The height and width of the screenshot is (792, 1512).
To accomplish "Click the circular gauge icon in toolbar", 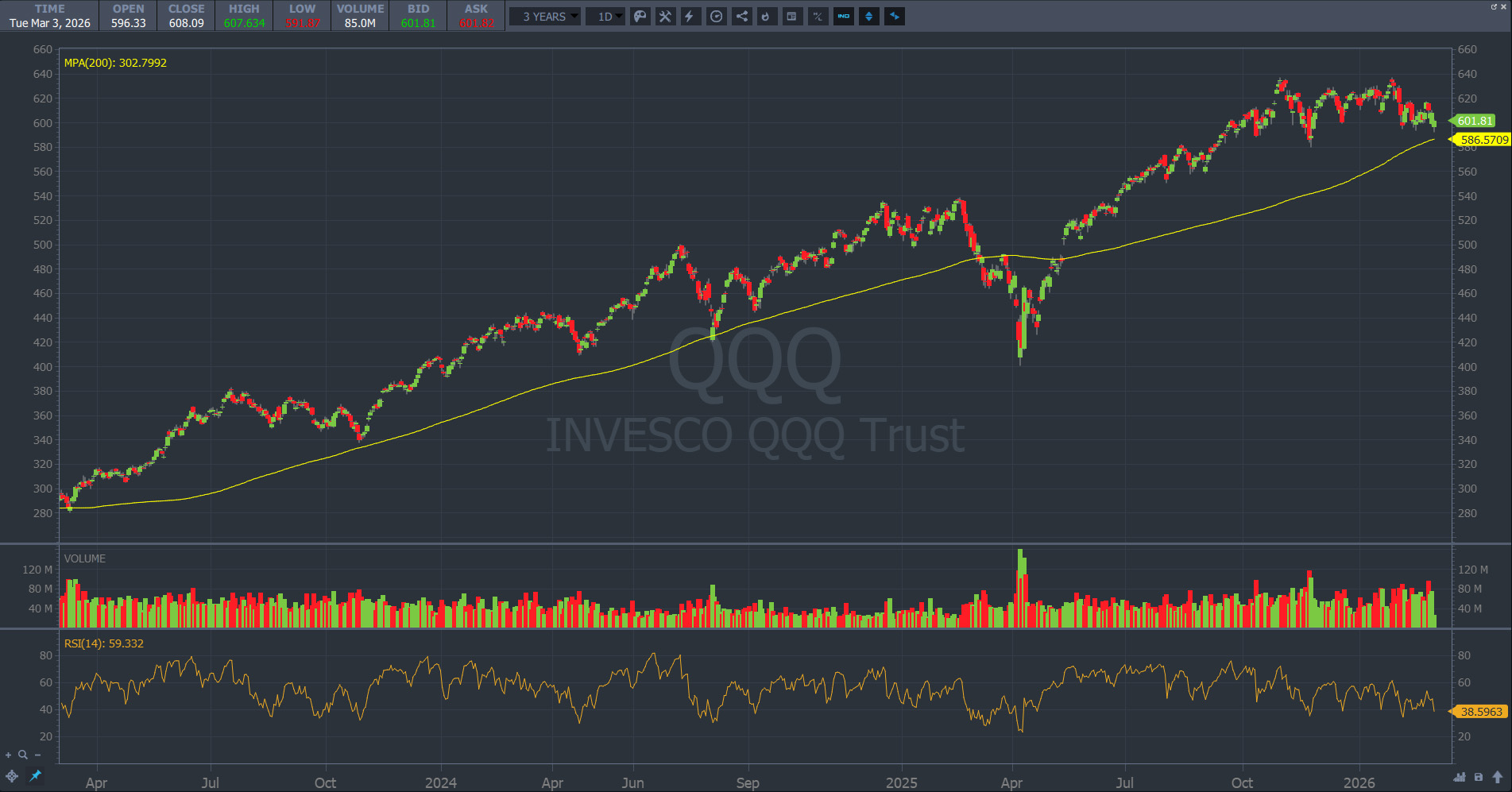I will click(716, 17).
